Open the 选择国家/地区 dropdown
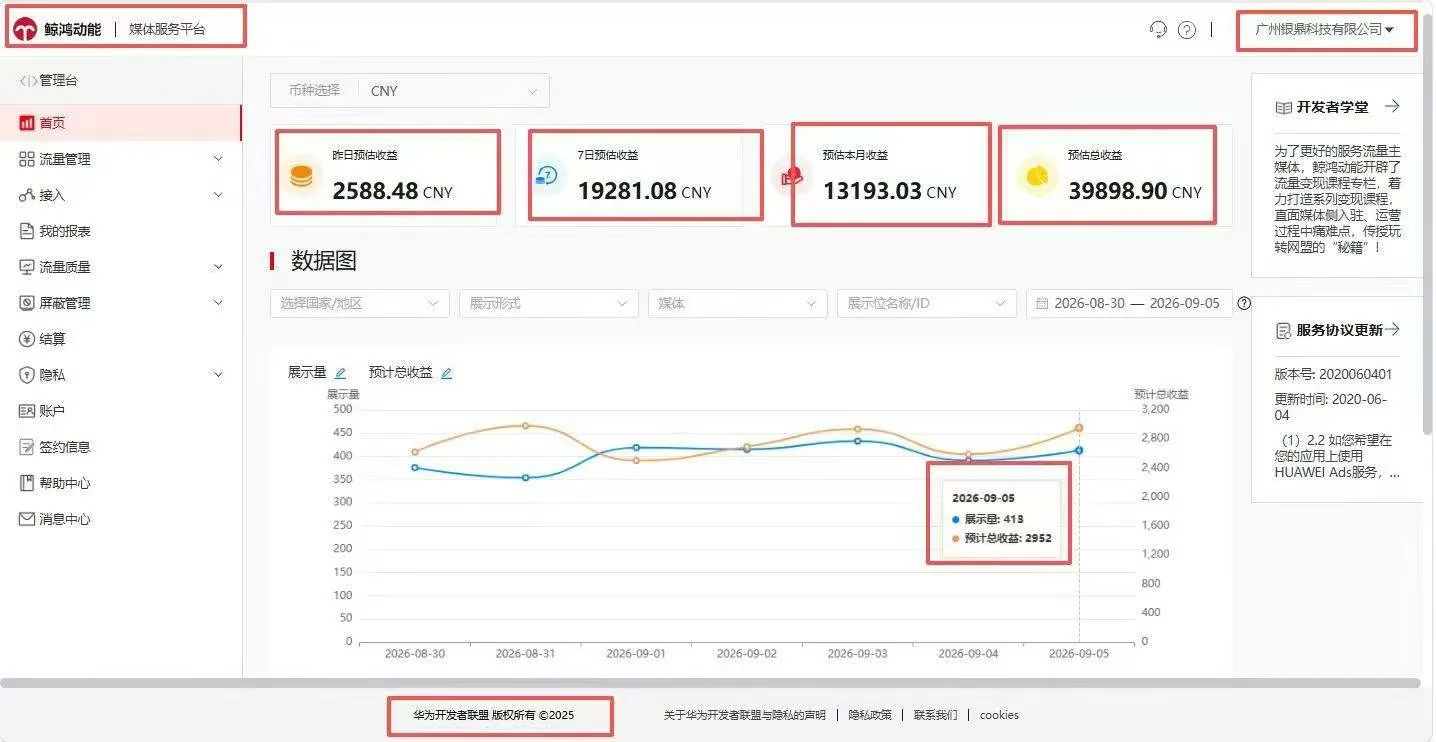Image resolution: width=1436 pixels, height=742 pixels. point(360,303)
